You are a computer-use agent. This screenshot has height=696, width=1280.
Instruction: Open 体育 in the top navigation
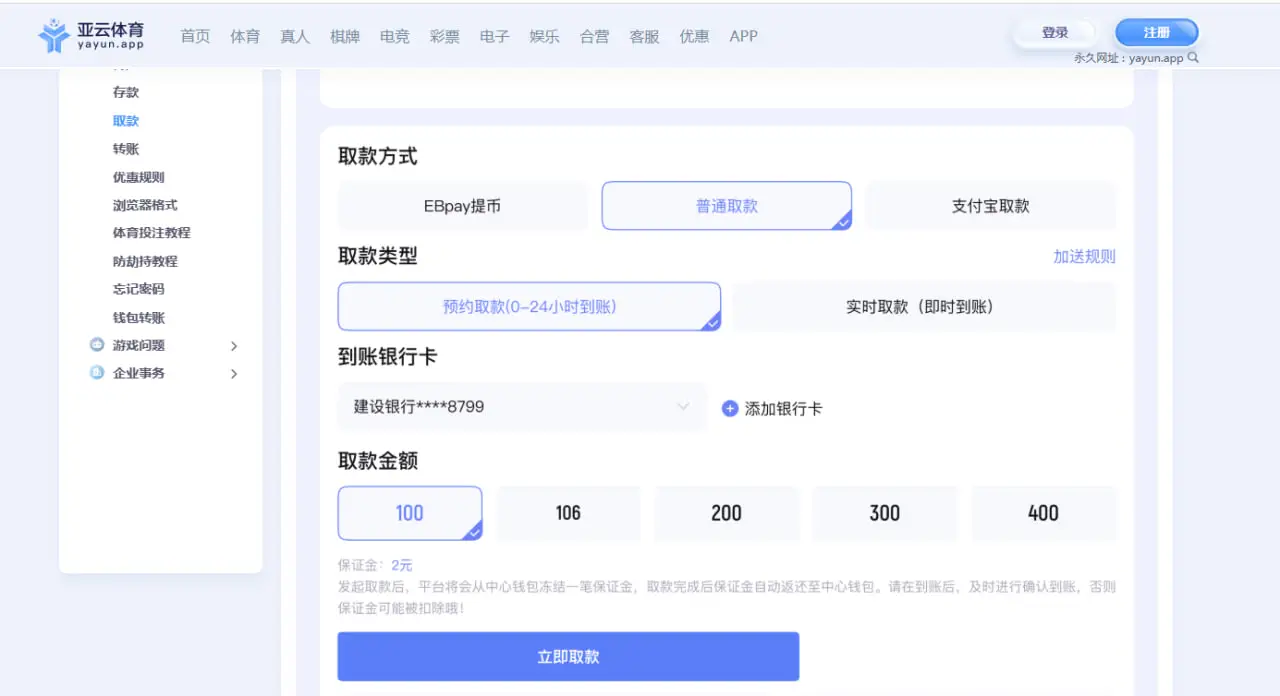(245, 36)
